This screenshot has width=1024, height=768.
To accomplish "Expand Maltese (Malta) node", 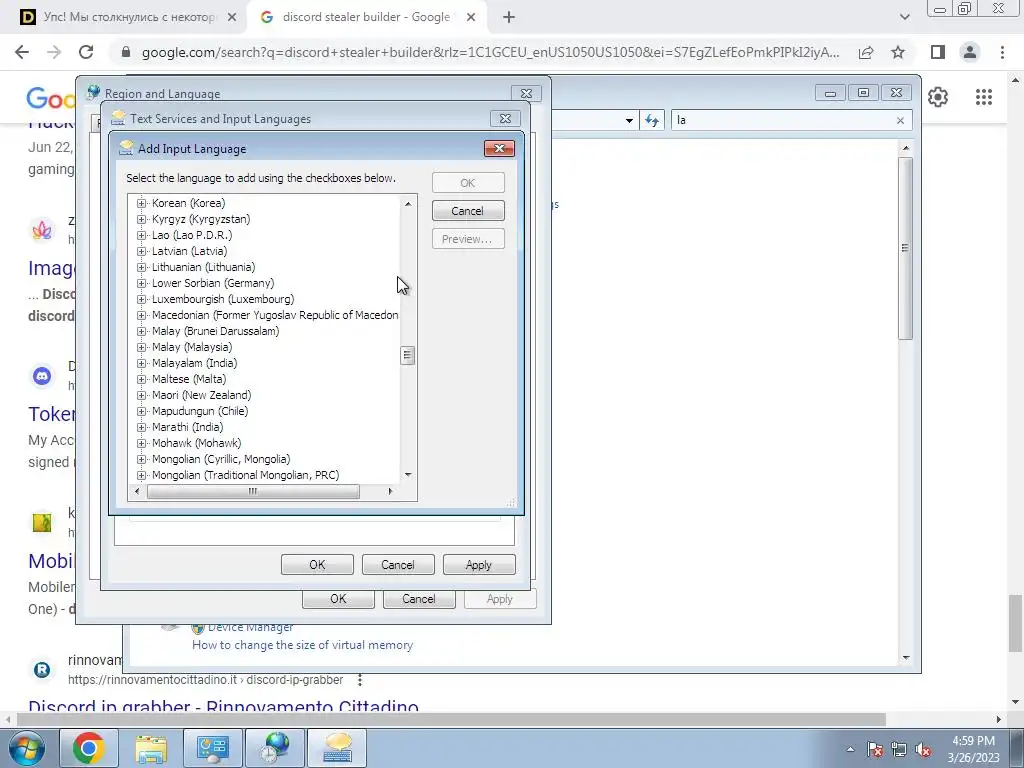I will [141, 379].
